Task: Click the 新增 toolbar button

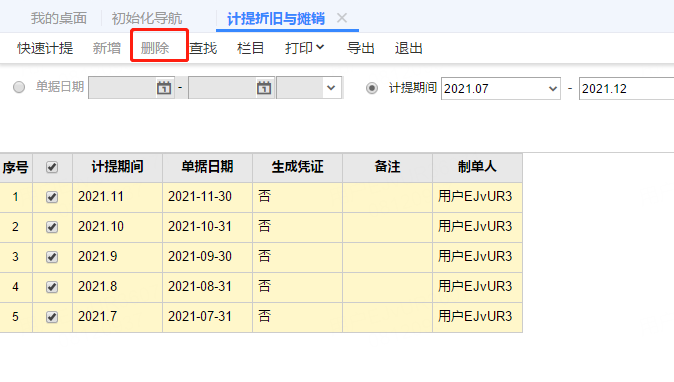Action: pos(107,48)
